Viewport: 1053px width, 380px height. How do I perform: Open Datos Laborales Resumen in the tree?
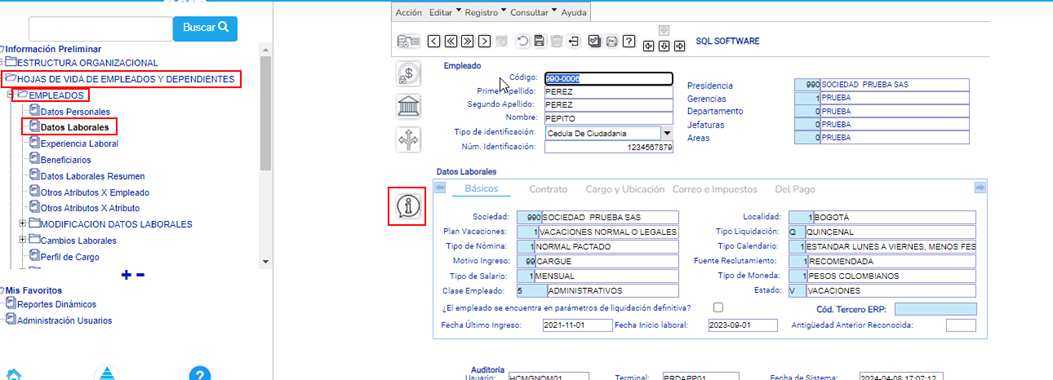[x=92, y=176]
